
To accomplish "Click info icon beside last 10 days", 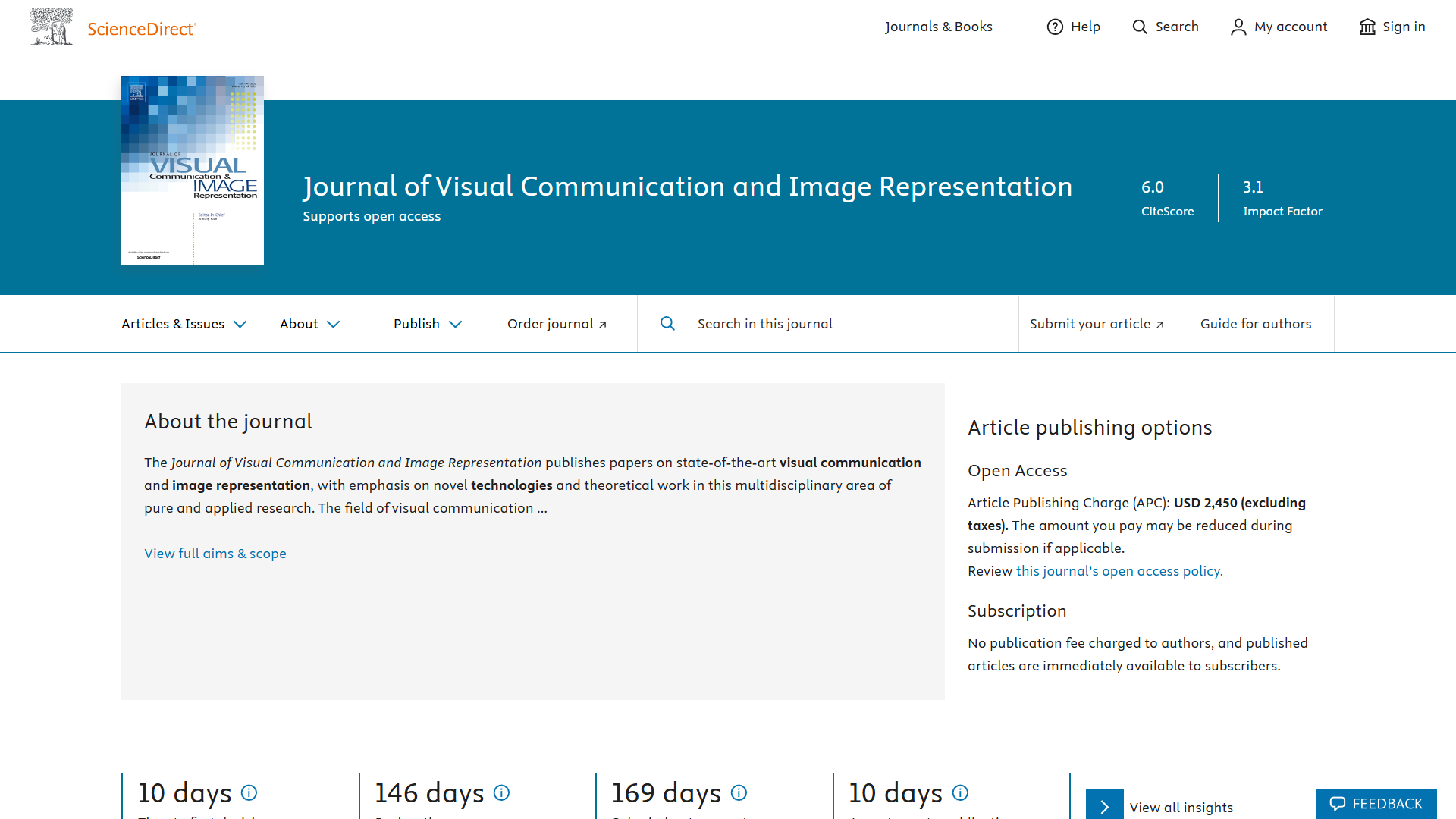I will tap(960, 792).
